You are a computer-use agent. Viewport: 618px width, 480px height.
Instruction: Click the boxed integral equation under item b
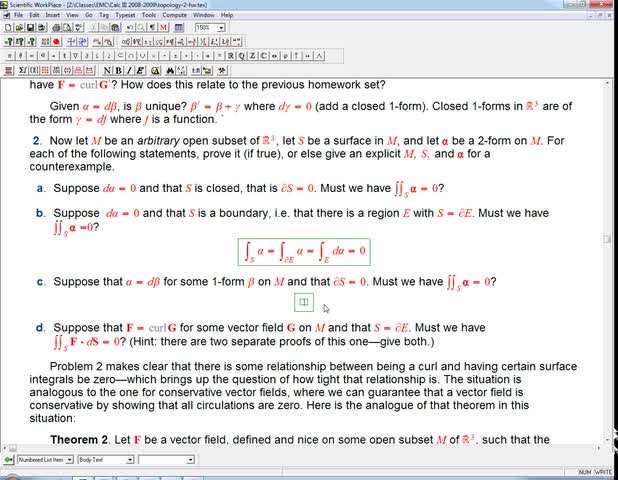coord(304,252)
